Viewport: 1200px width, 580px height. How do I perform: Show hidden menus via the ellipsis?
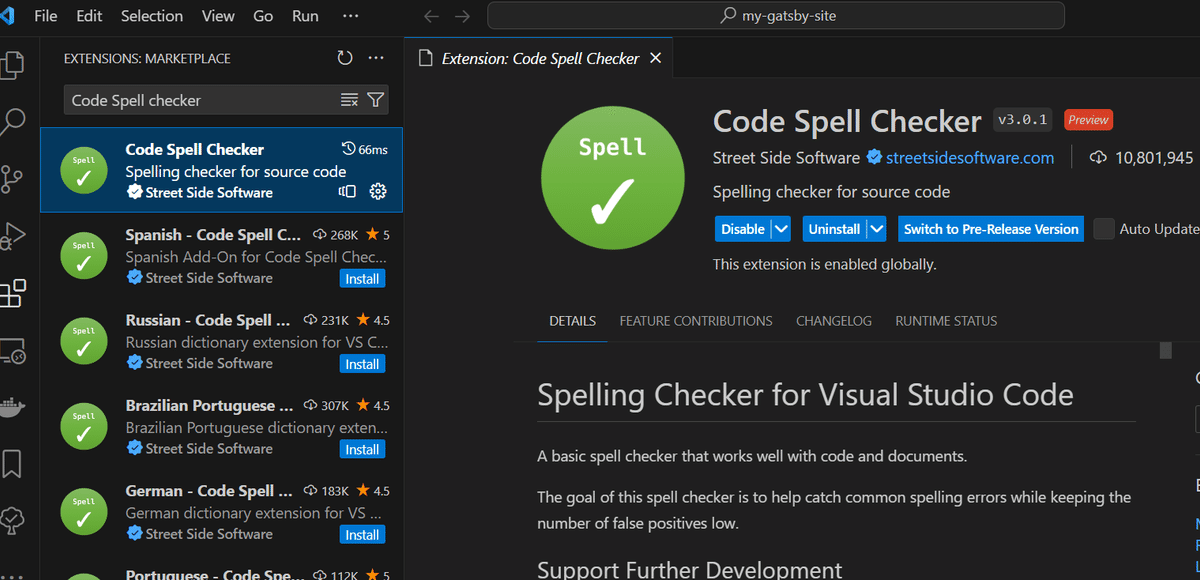pos(350,16)
